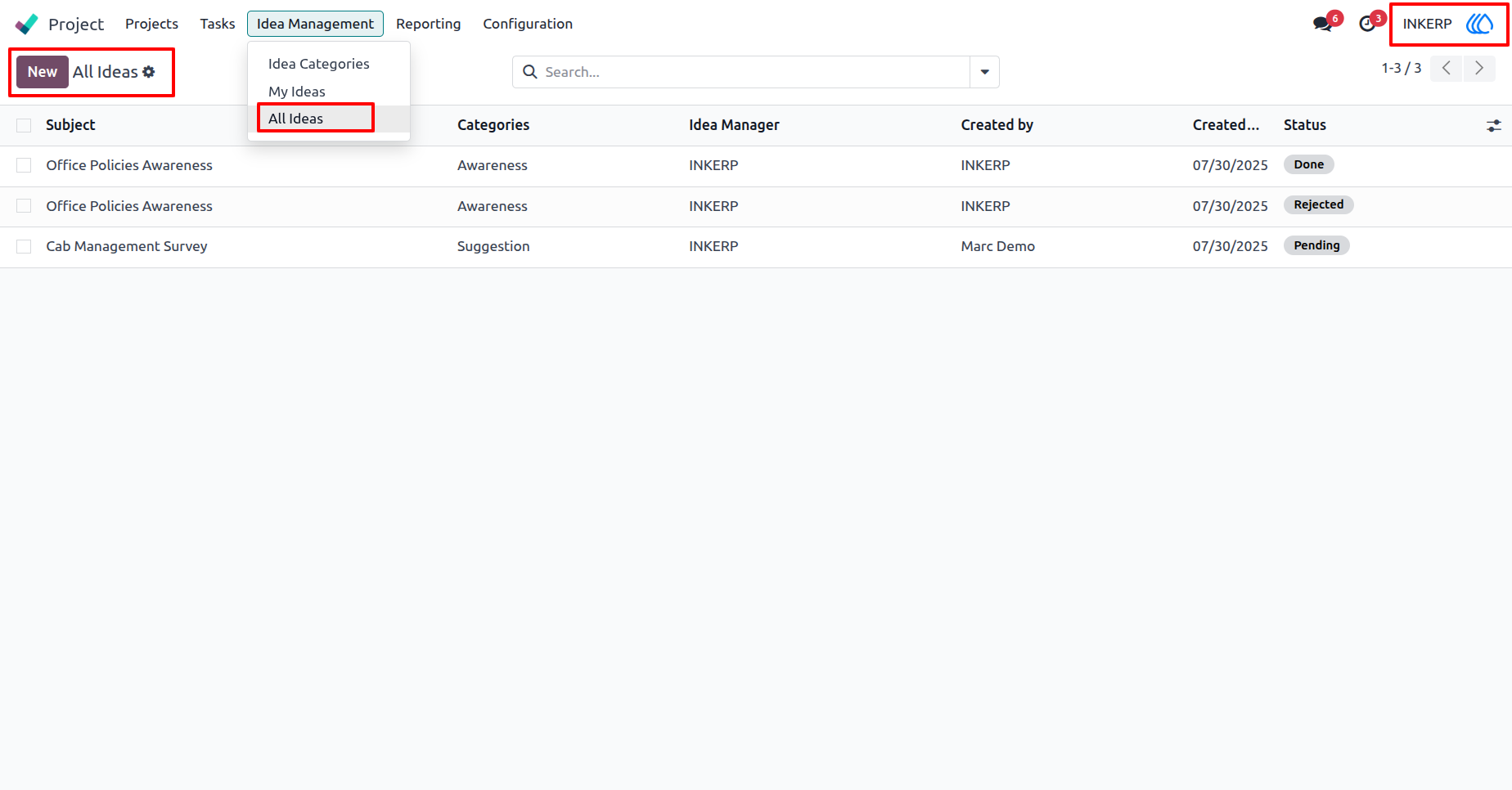1512x790 pixels.
Task: Click the Project app logo icon
Action: (27, 24)
